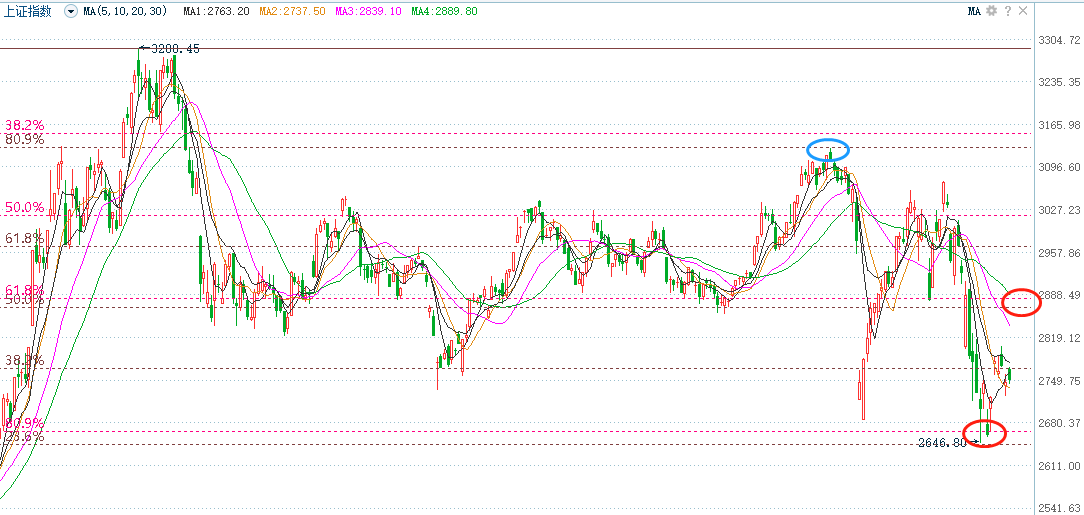Click the question mark help icon

point(1007,11)
